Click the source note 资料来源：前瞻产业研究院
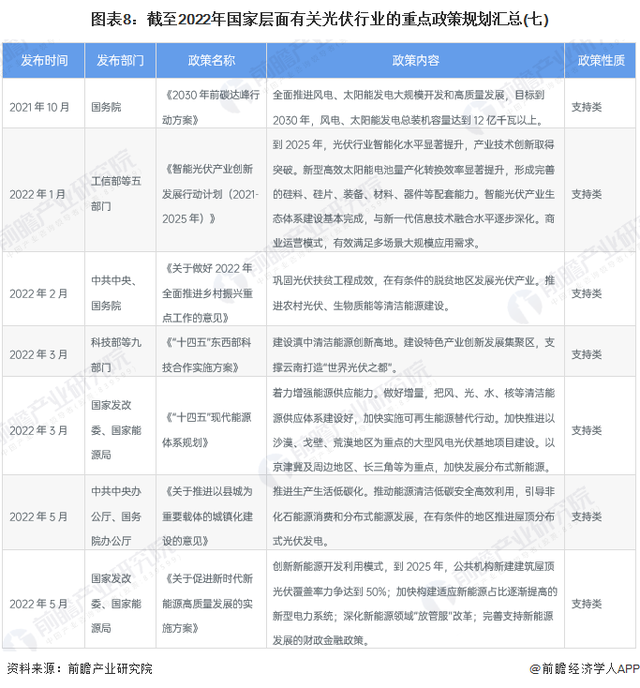Screen dimensions: 640x688 click(x=79, y=669)
